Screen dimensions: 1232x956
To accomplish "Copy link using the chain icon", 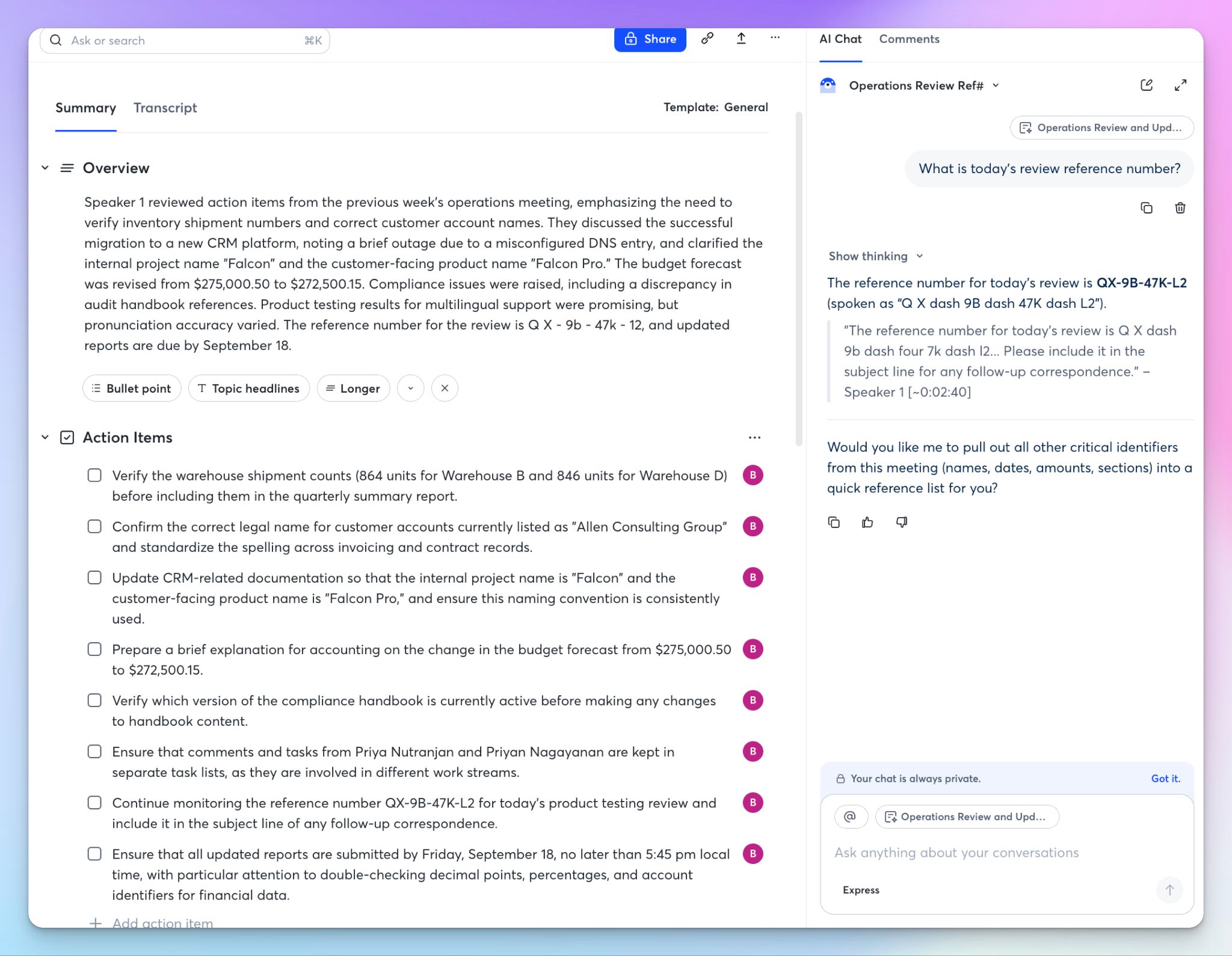I will coord(707,38).
